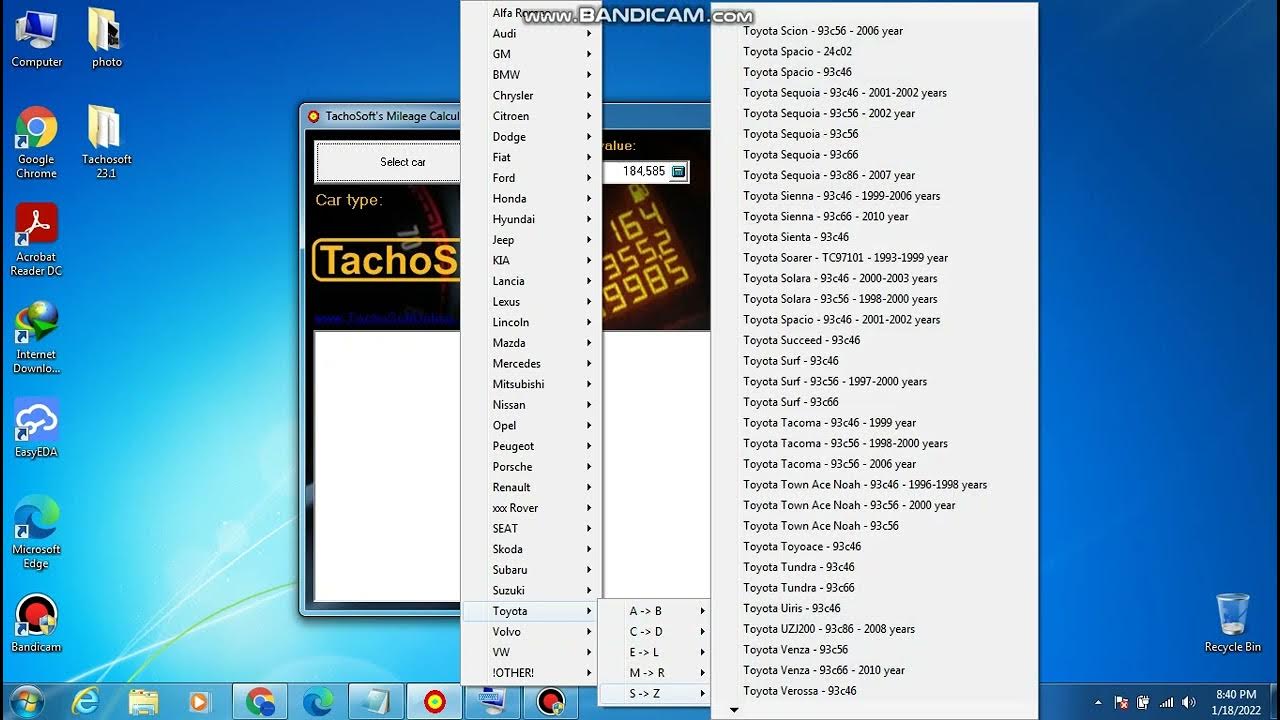The height and width of the screenshot is (720, 1280).
Task: Launch Acrobat Reader DC desktop shortcut
Action: click(37, 240)
